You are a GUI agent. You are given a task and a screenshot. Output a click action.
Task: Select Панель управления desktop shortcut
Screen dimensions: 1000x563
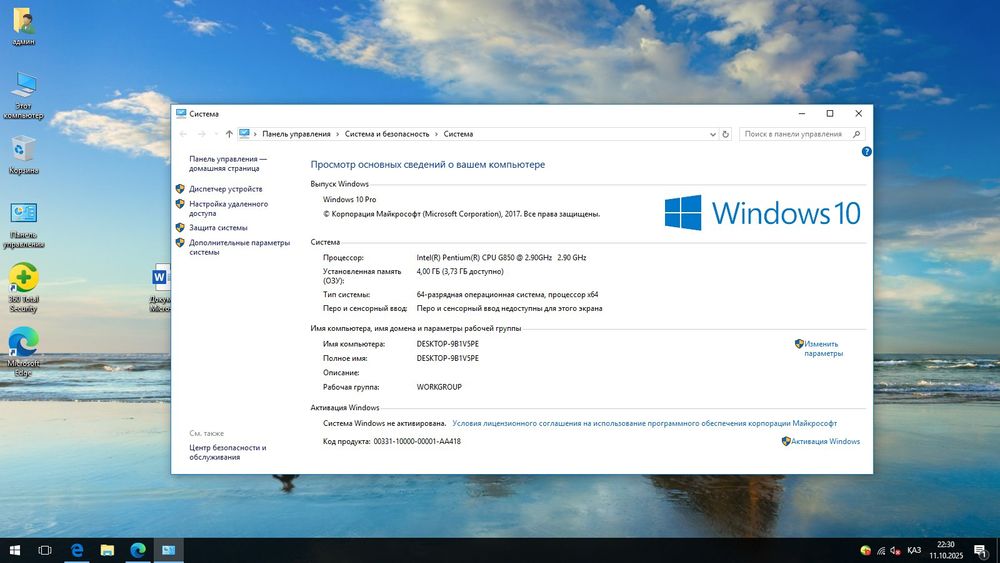click(24, 224)
